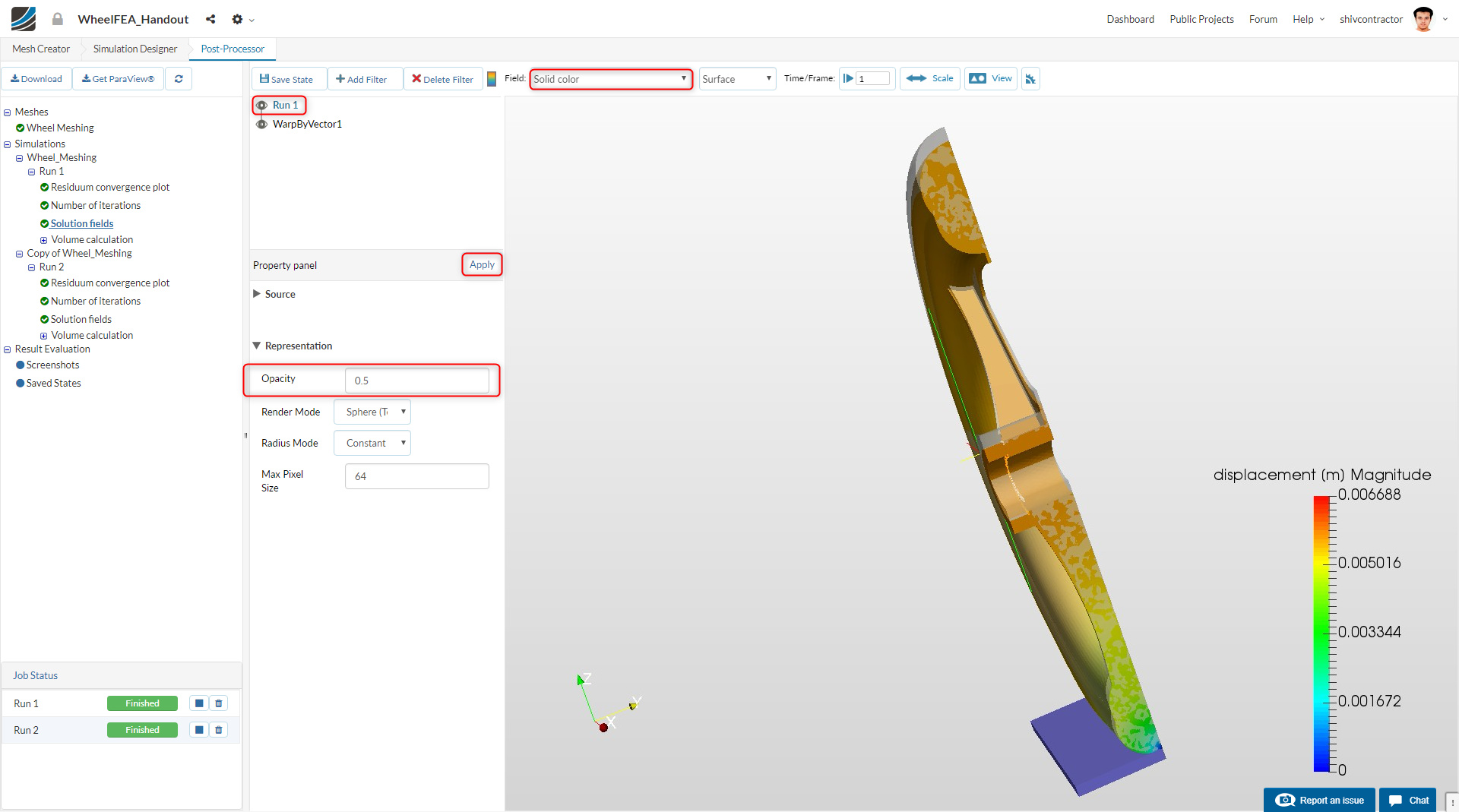The image size is (1459, 812).
Task: Collapse Run 1 under Wheel_Meshing
Action: pos(32,172)
